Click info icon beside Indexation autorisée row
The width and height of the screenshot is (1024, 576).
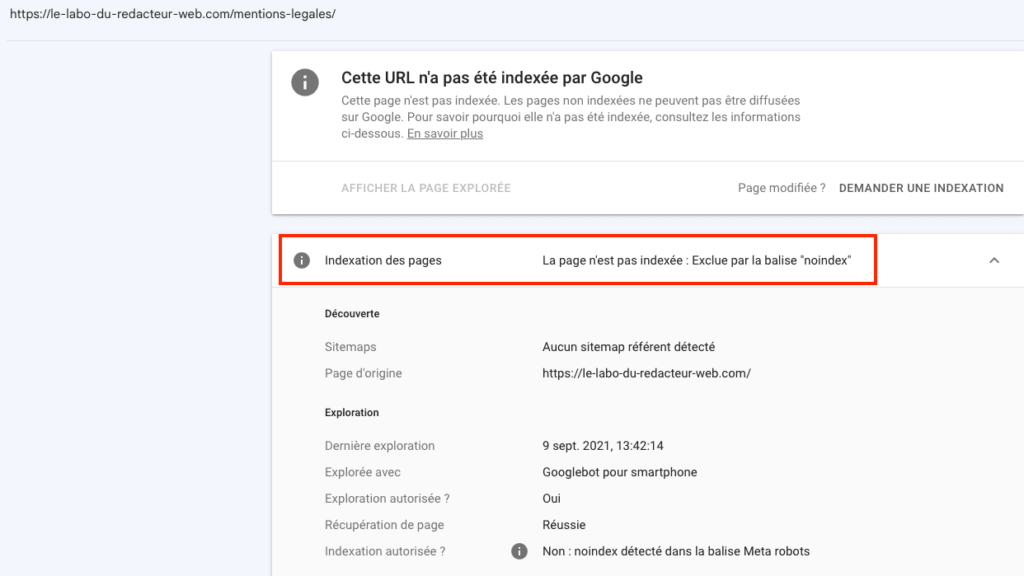pyautogui.click(x=519, y=551)
